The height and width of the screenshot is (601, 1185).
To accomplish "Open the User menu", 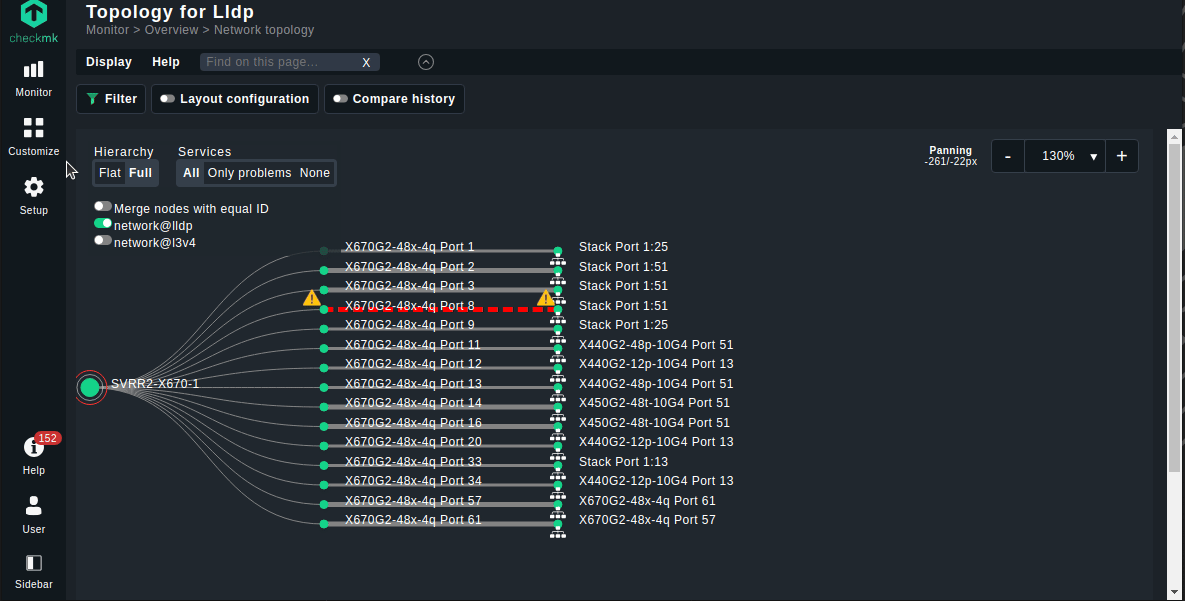I will click(x=33, y=515).
